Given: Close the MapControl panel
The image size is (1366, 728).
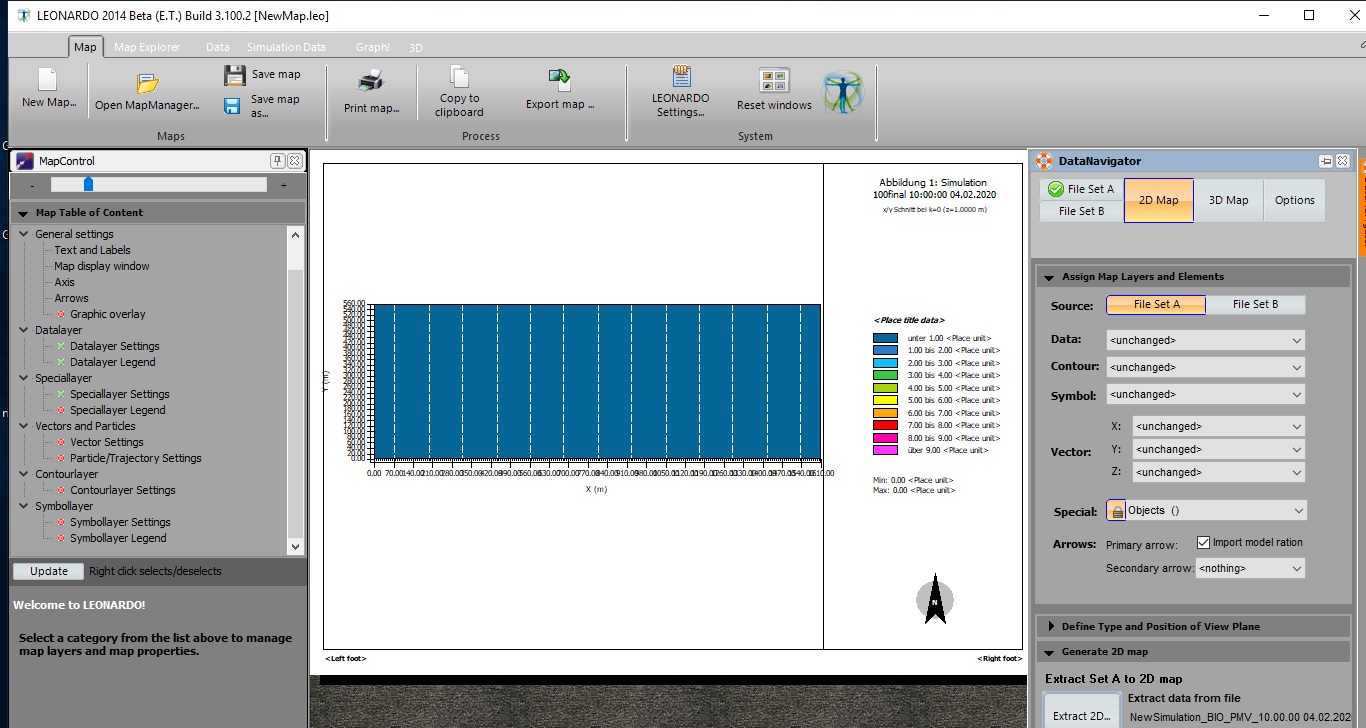Looking at the screenshot, I should (x=294, y=161).
